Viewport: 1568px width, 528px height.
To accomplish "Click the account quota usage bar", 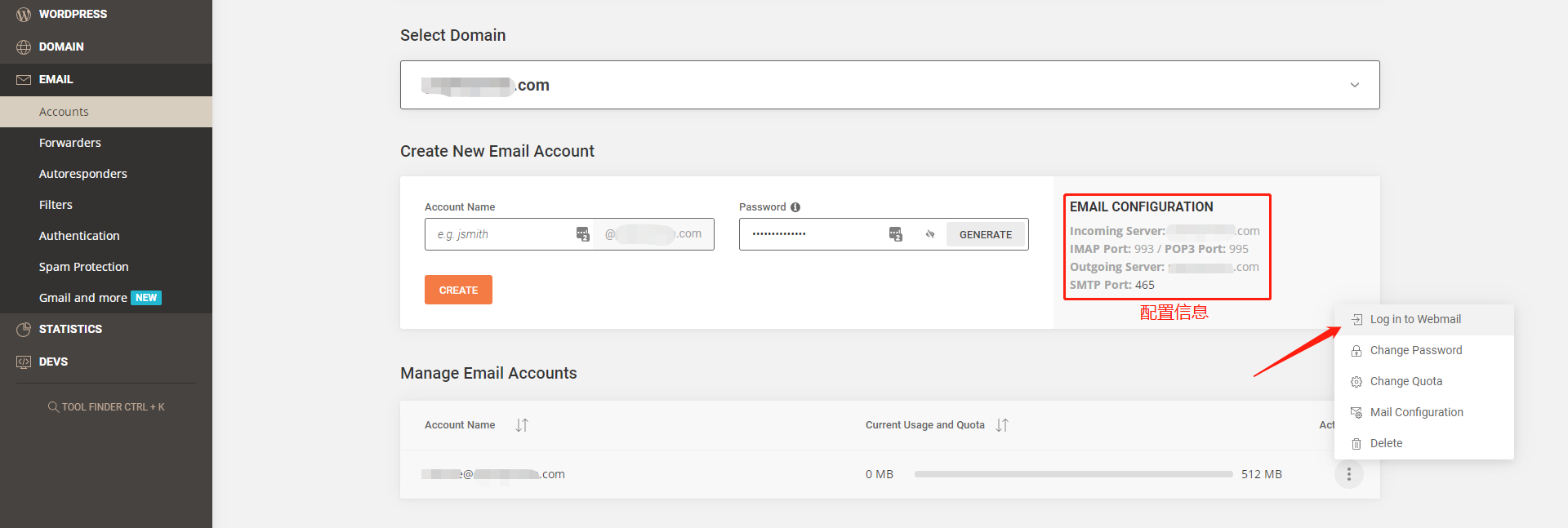I will point(1074,474).
